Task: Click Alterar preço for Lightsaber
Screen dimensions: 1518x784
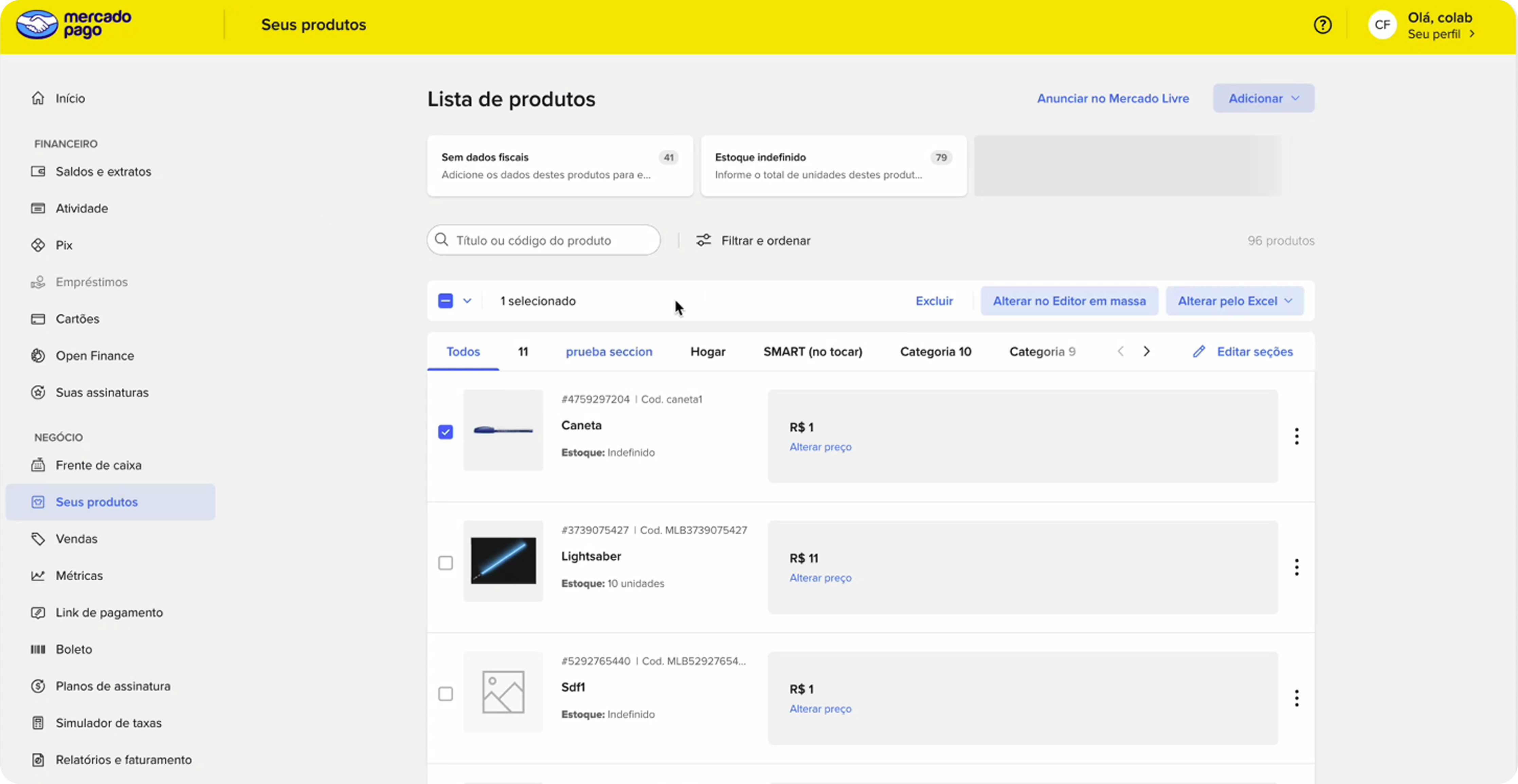Action: coord(820,578)
